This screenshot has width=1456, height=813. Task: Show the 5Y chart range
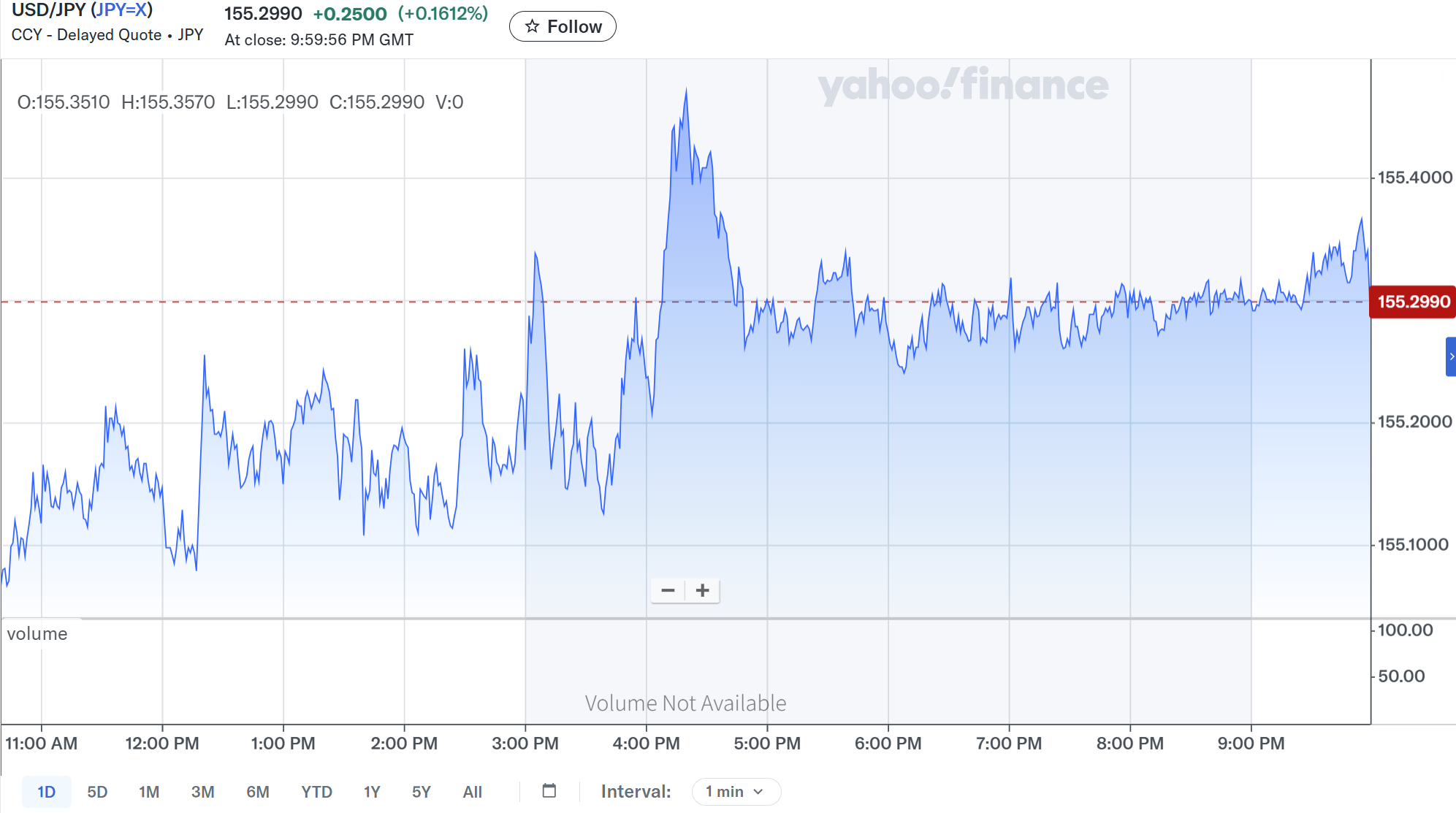click(422, 792)
